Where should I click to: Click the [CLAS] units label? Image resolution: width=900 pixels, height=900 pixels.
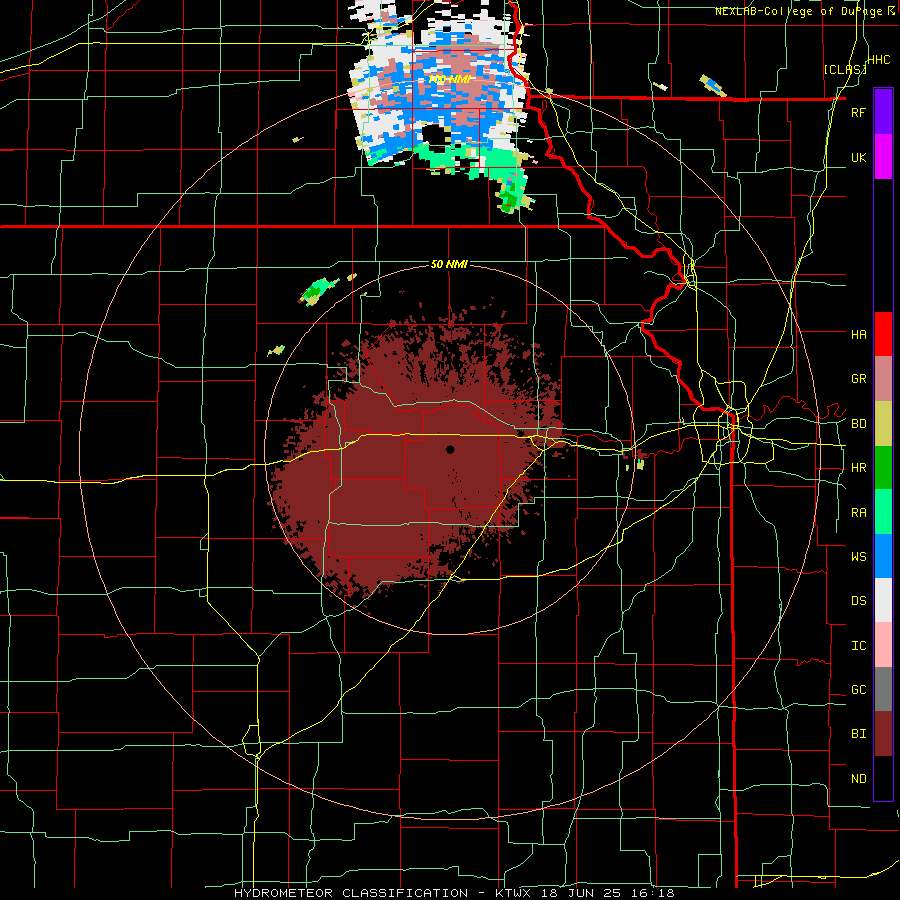pyautogui.click(x=845, y=70)
